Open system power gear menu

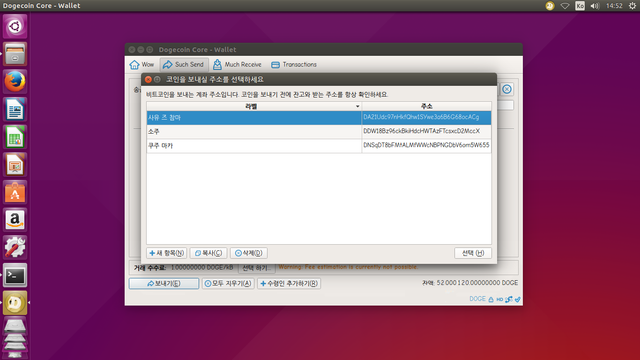tap(632, 6)
